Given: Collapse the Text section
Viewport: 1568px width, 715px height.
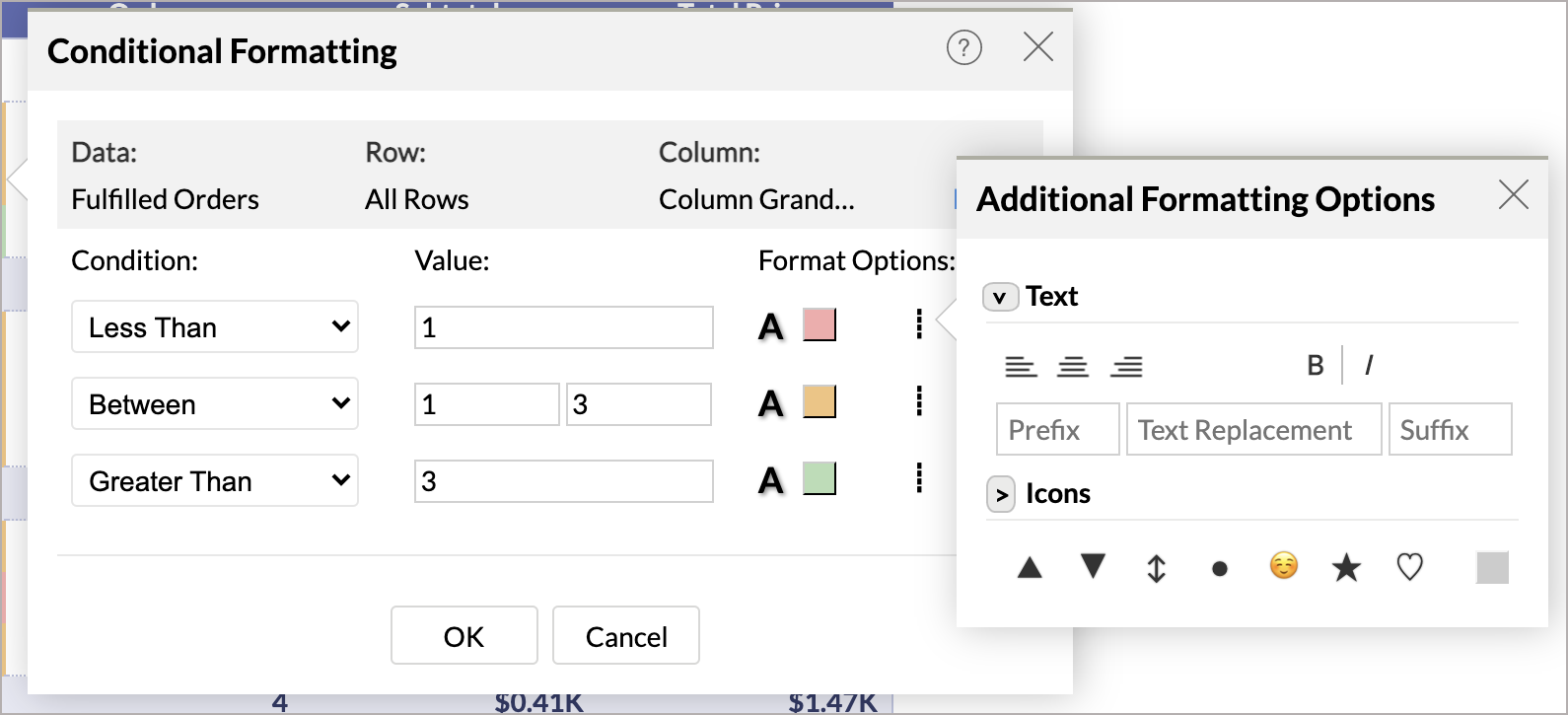Looking at the screenshot, I should pos(1000,297).
